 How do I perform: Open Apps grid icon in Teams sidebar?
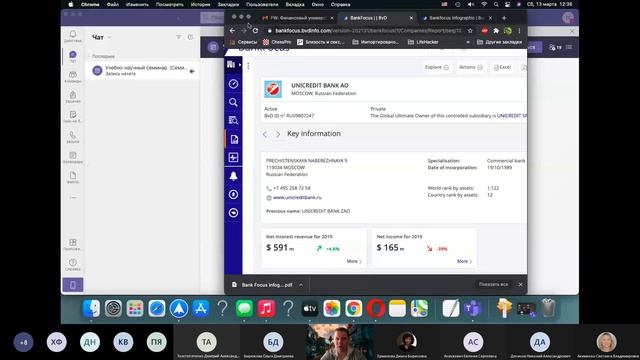73,244
